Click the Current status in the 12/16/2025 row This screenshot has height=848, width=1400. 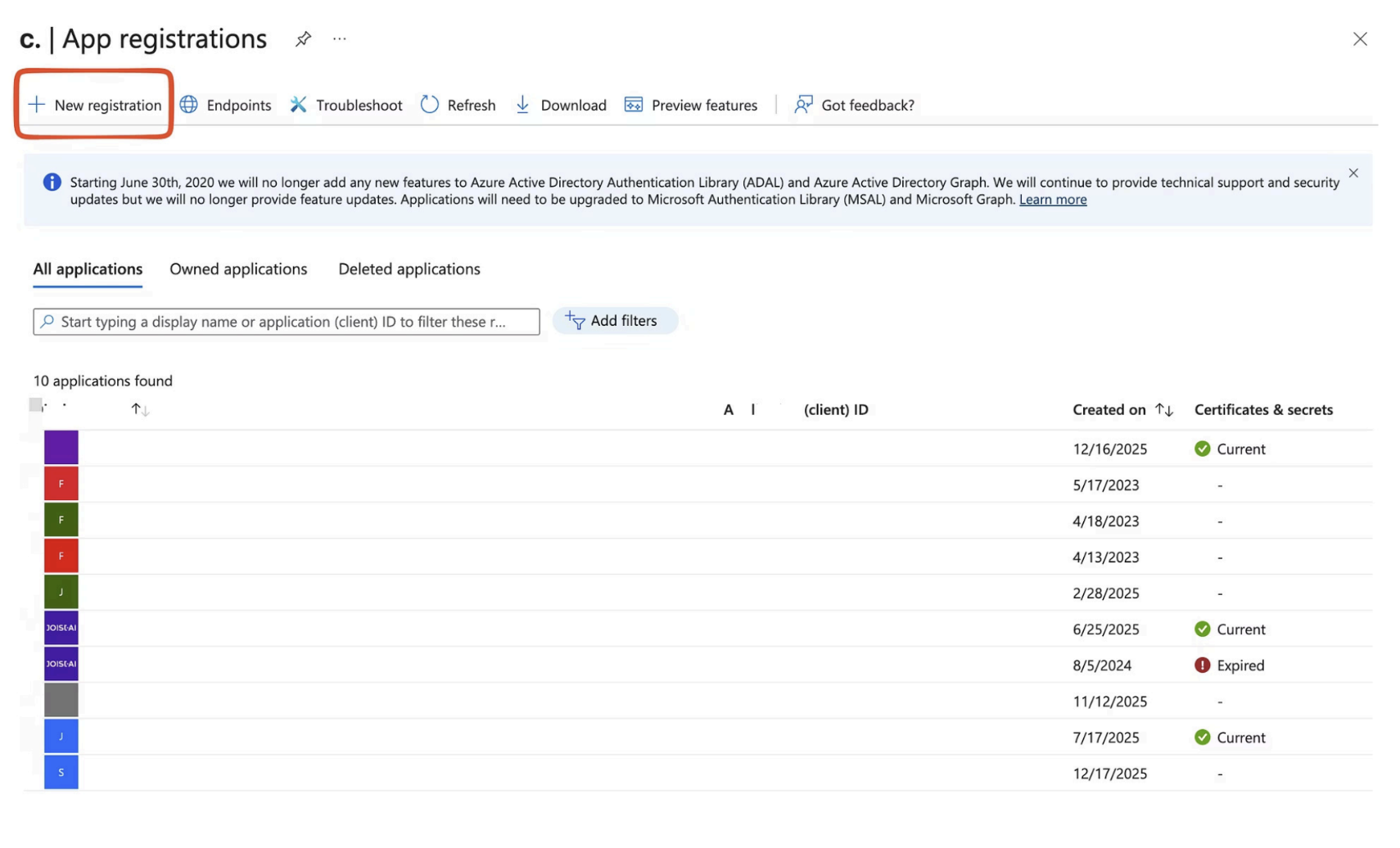[1230, 449]
